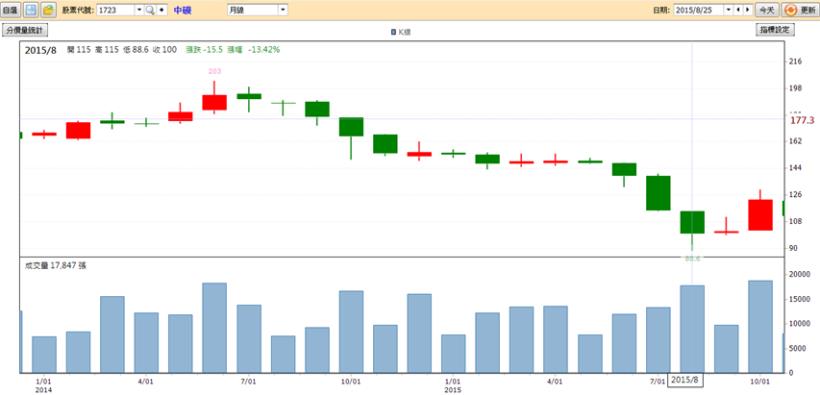820x395 pixels.
Task: Select the 2015/8 green candlestick
Action: click(x=692, y=222)
